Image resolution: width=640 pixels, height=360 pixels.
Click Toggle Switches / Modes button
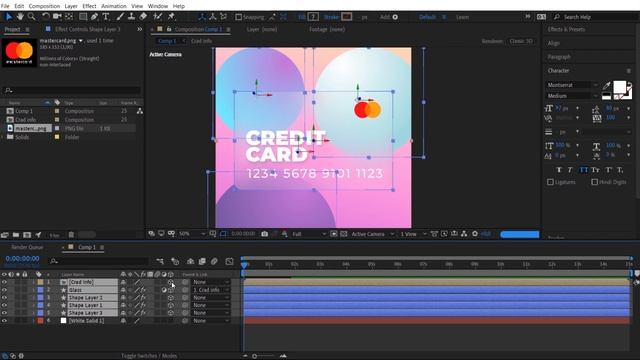(x=149, y=356)
